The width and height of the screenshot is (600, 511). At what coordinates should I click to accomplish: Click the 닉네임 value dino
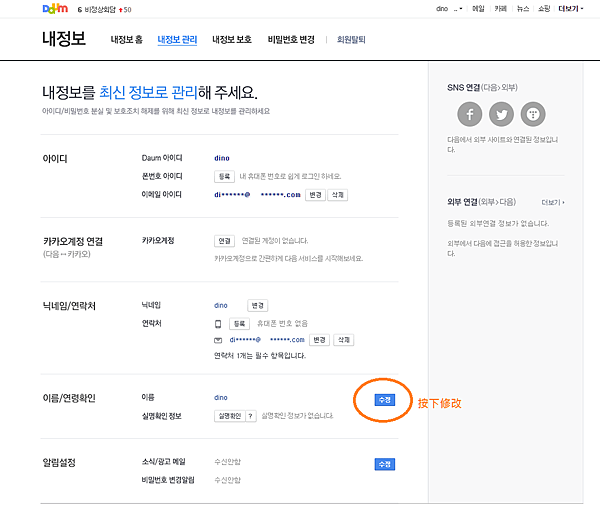pyautogui.click(x=221, y=305)
